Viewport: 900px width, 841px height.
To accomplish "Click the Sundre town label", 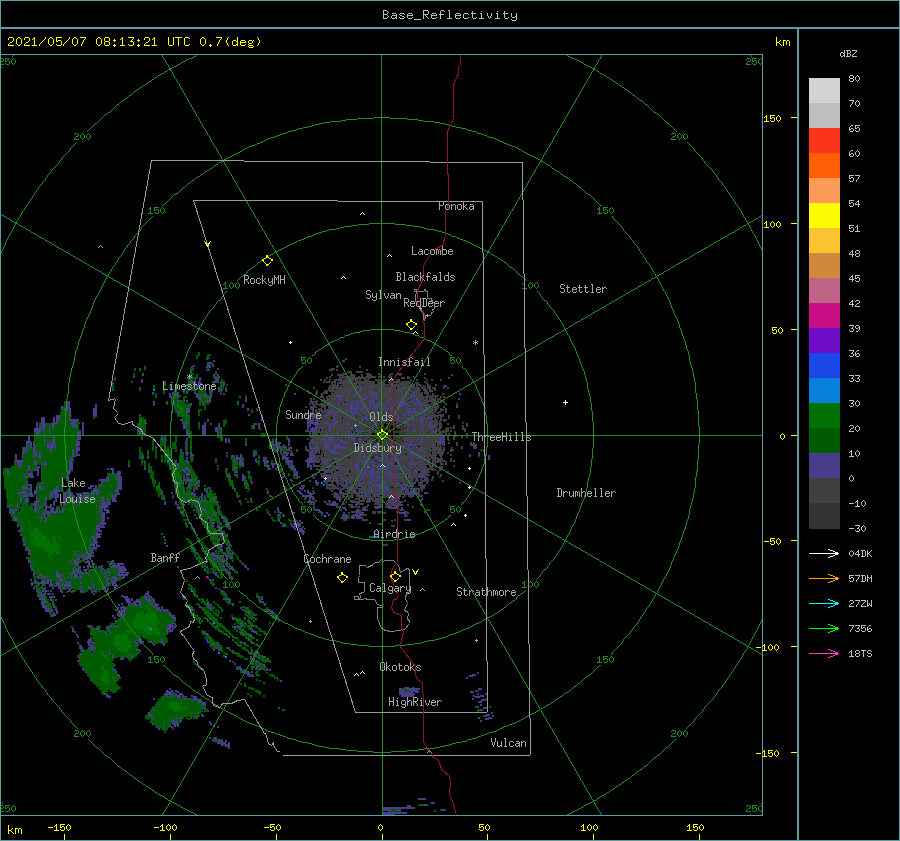I will pyautogui.click(x=303, y=415).
